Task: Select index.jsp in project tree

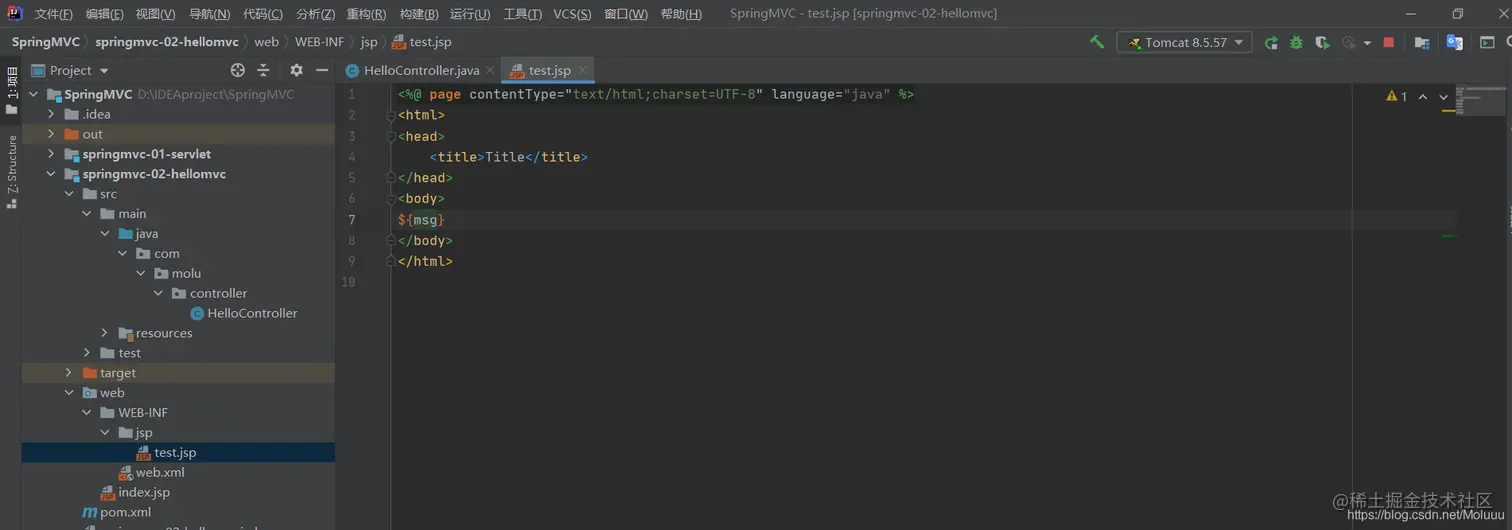Action: 135,492
